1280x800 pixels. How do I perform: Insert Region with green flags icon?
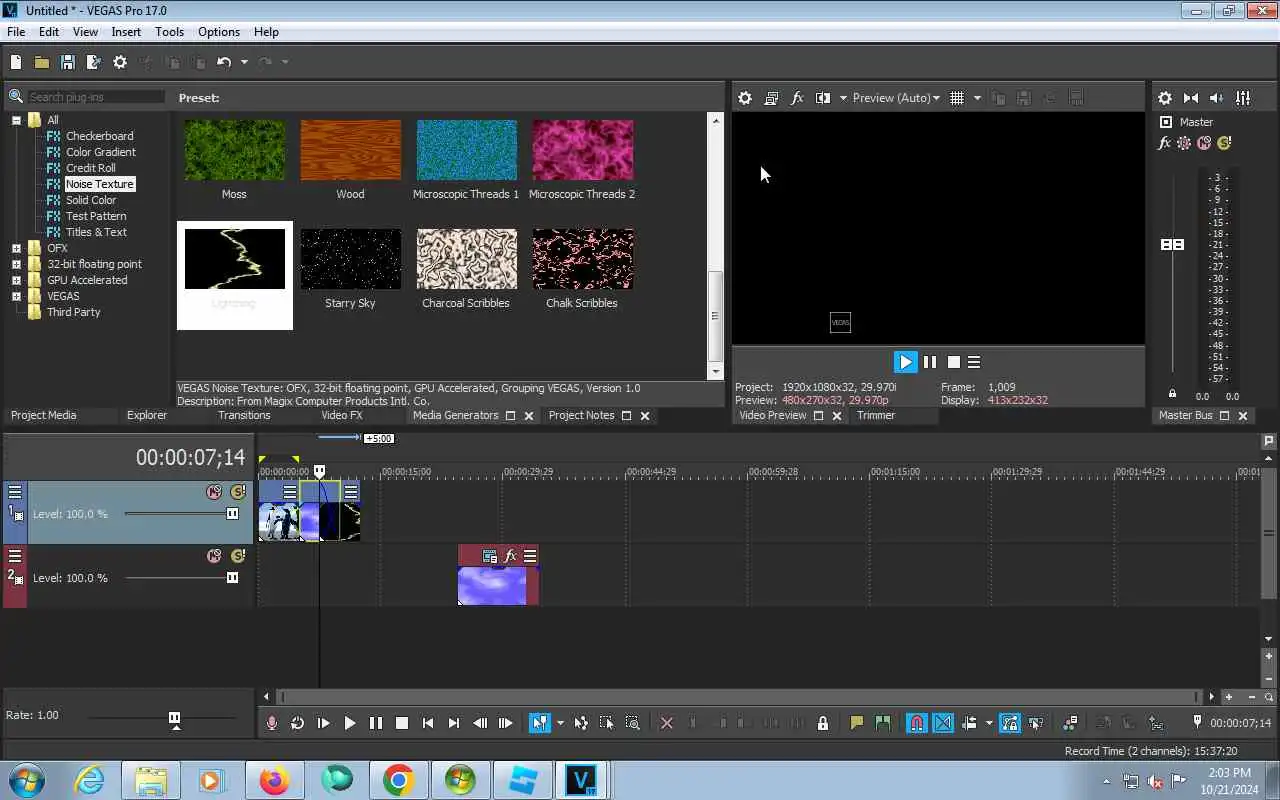pos(883,723)
